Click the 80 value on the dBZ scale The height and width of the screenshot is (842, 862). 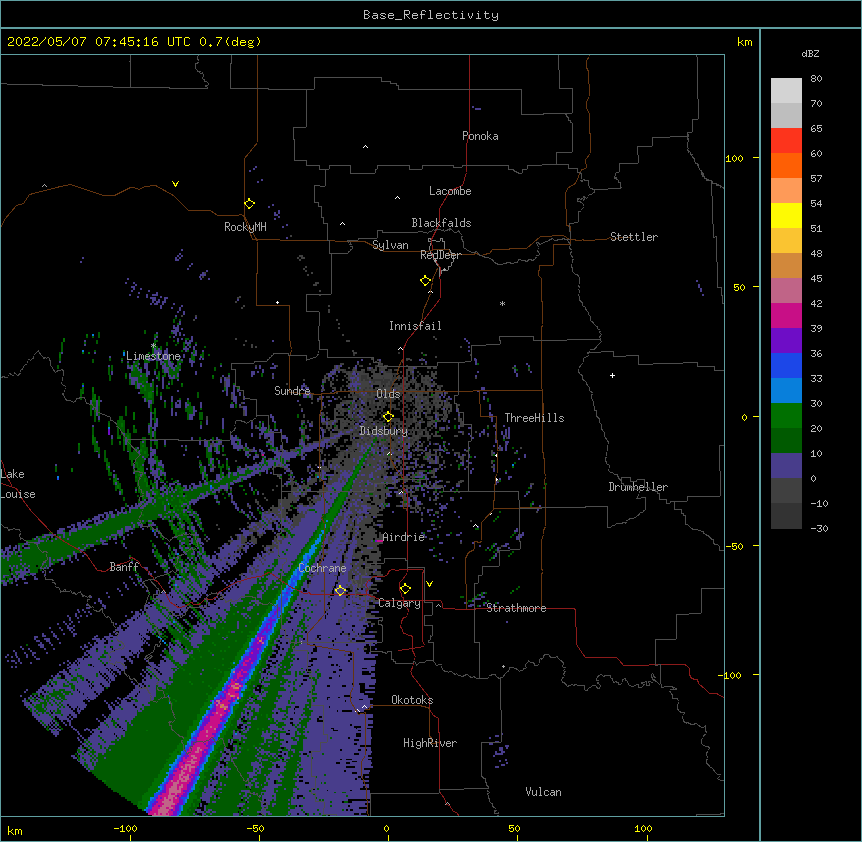coord(816,79)
